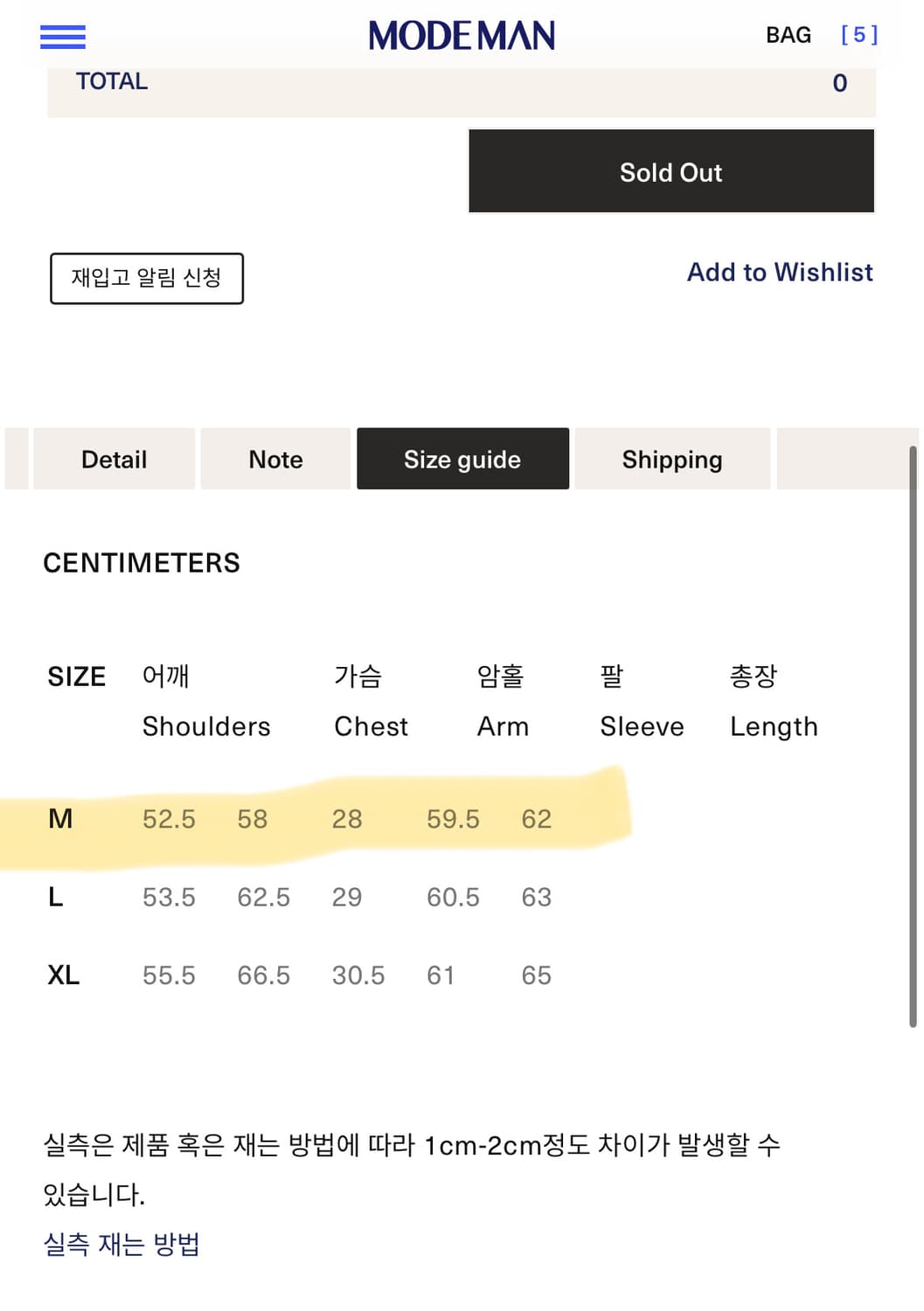Open the shopping BAG
The width and height of the screenshot is (924, 1311).
[x=788, y=35]
